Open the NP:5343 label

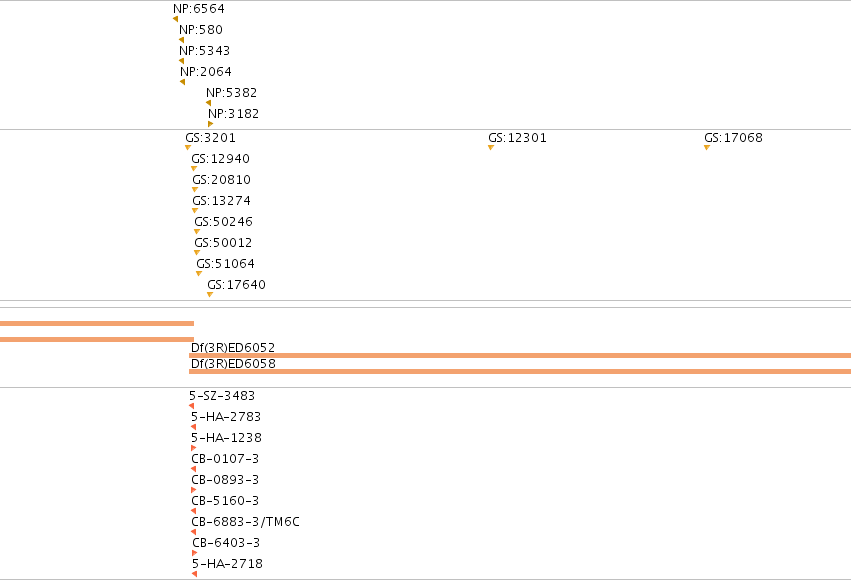coord(205,51)
